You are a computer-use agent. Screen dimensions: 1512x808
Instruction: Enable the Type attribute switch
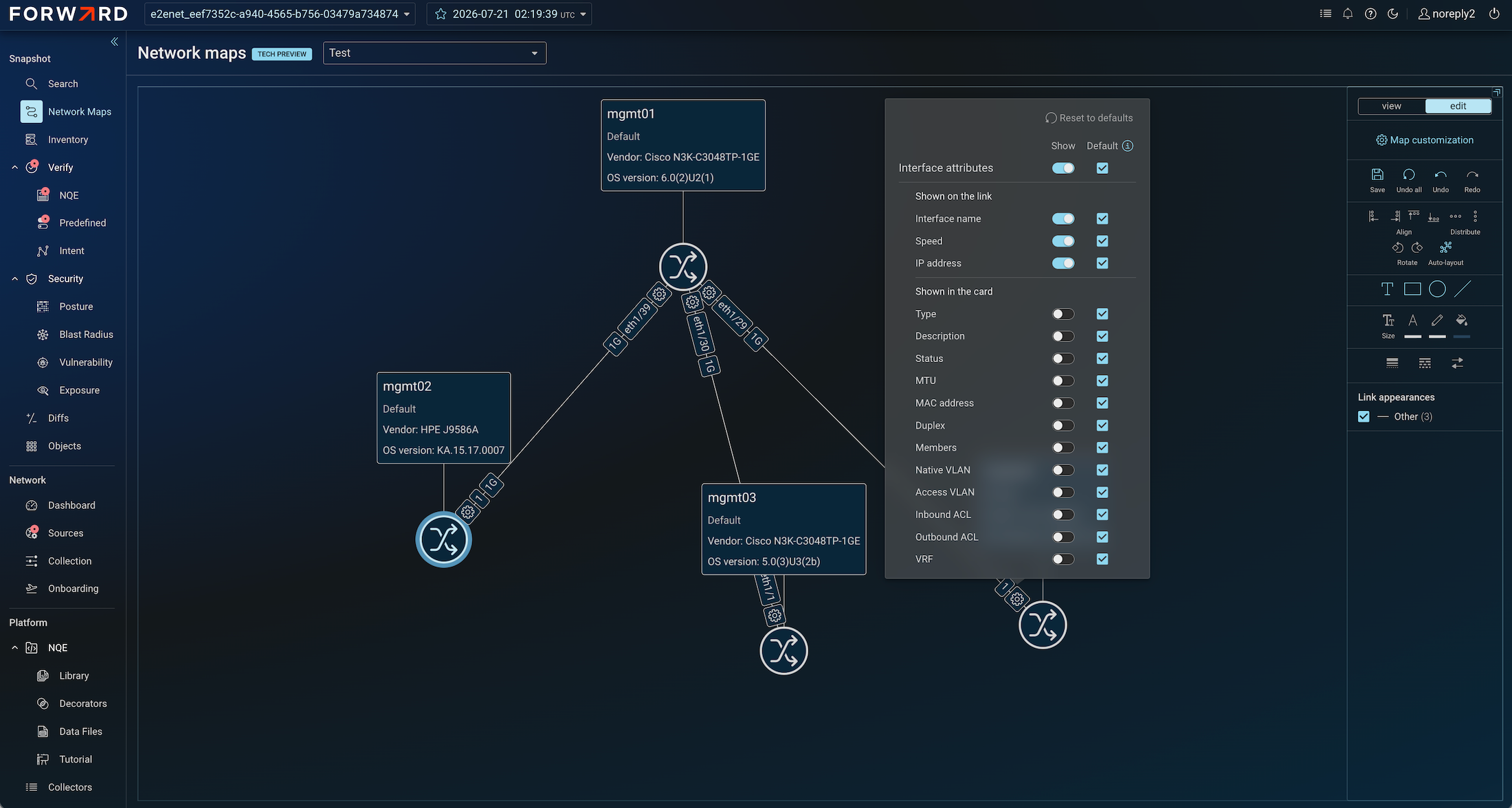1063,314
